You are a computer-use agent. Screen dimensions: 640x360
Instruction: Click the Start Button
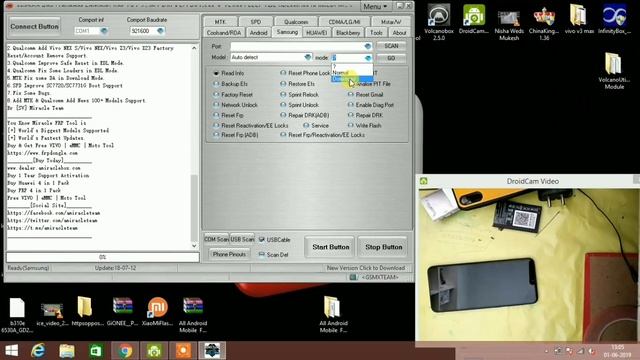pos(330,247)
